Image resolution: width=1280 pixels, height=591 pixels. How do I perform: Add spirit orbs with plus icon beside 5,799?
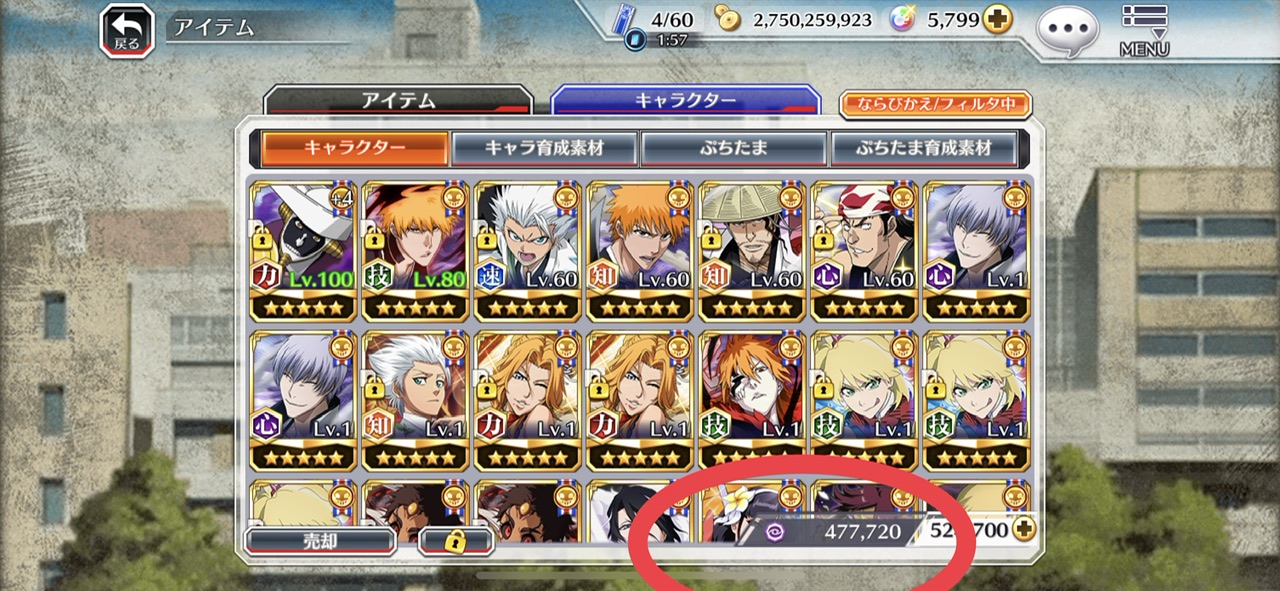pyautogui.click(x=997, y=20)
